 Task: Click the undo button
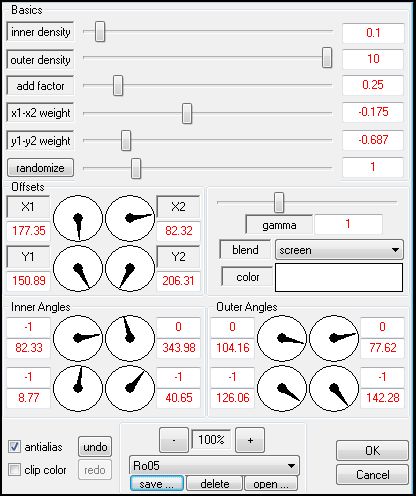[x=95, y=447]
